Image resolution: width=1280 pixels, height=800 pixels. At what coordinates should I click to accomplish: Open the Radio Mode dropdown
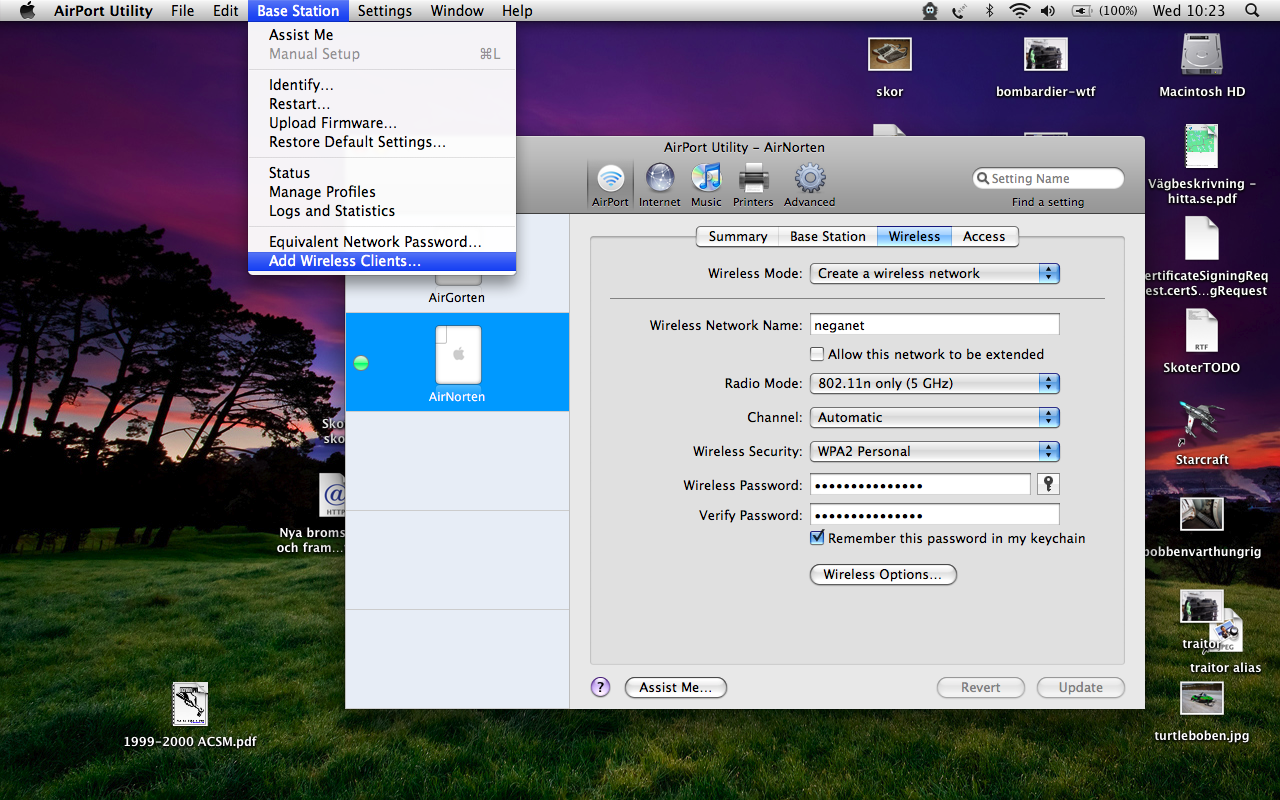pyautogui.click(x=934, y=383)
